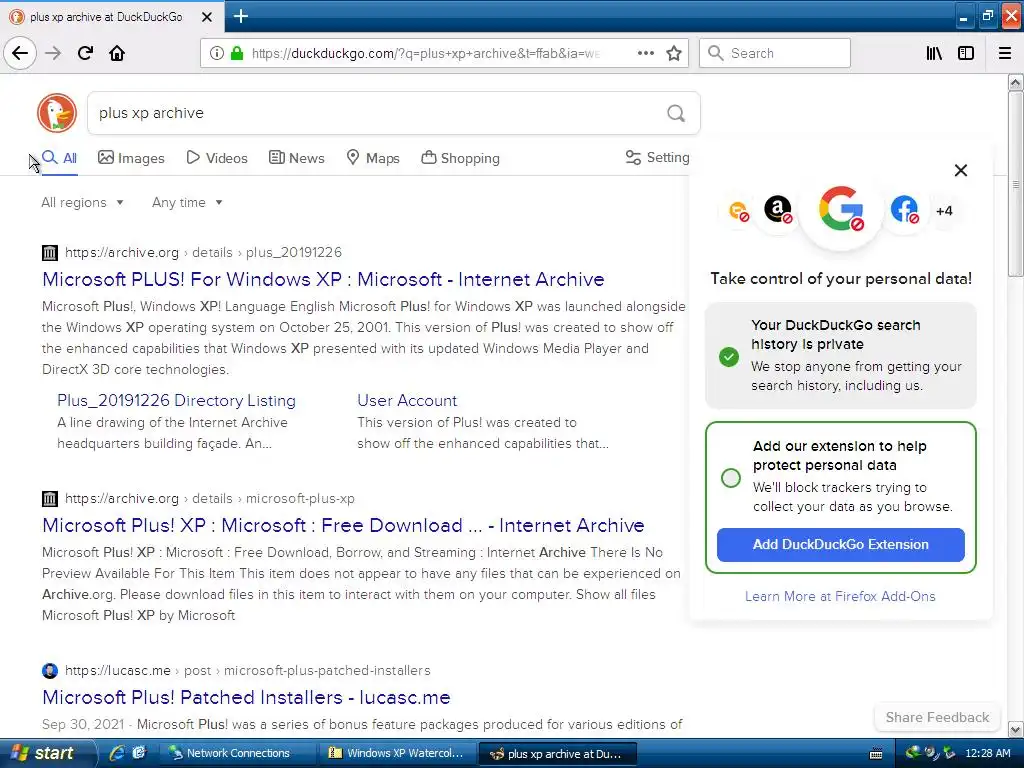Switch to Shopping results tab
Viewport: 1024px width, 768px height.
[460, 158]
